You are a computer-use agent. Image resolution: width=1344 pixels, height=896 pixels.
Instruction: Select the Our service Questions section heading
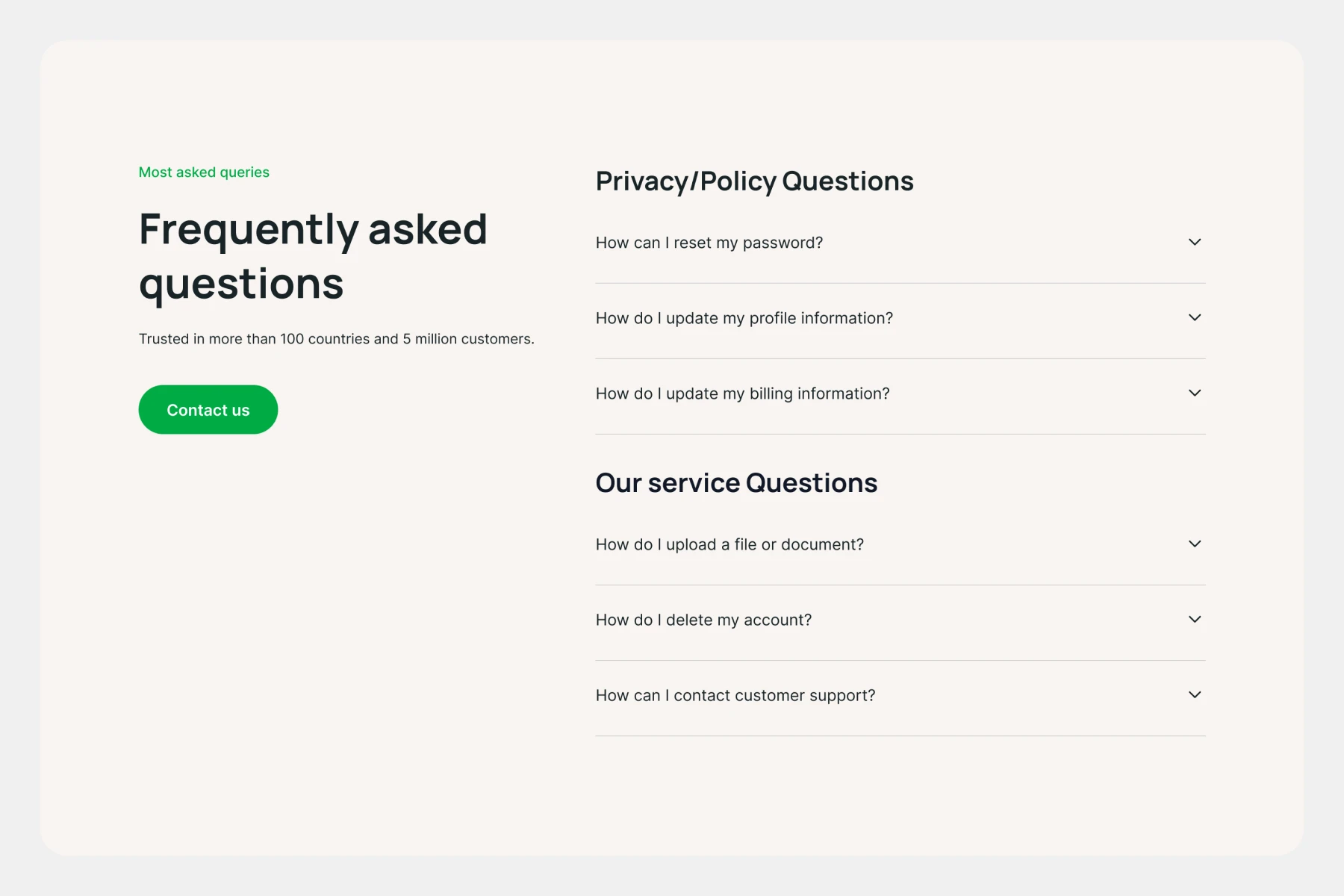click(736, 483)
